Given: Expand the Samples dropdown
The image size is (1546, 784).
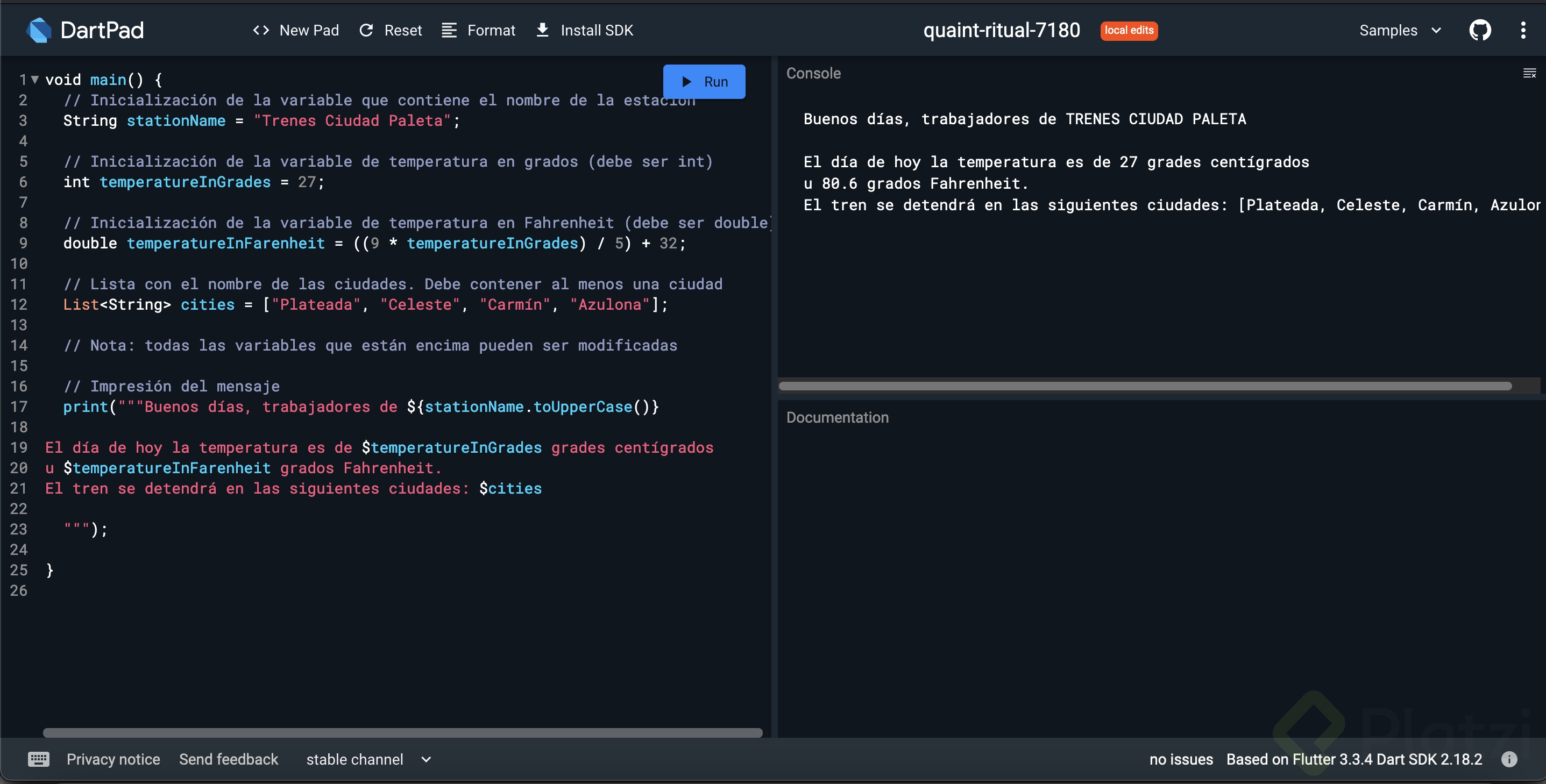Looking at the screenshot, I should click(1400, 30).
